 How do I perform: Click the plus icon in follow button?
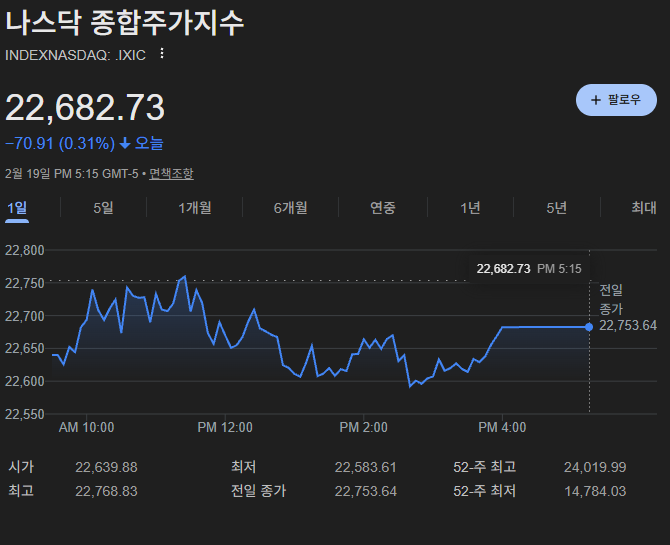[596, 100]
